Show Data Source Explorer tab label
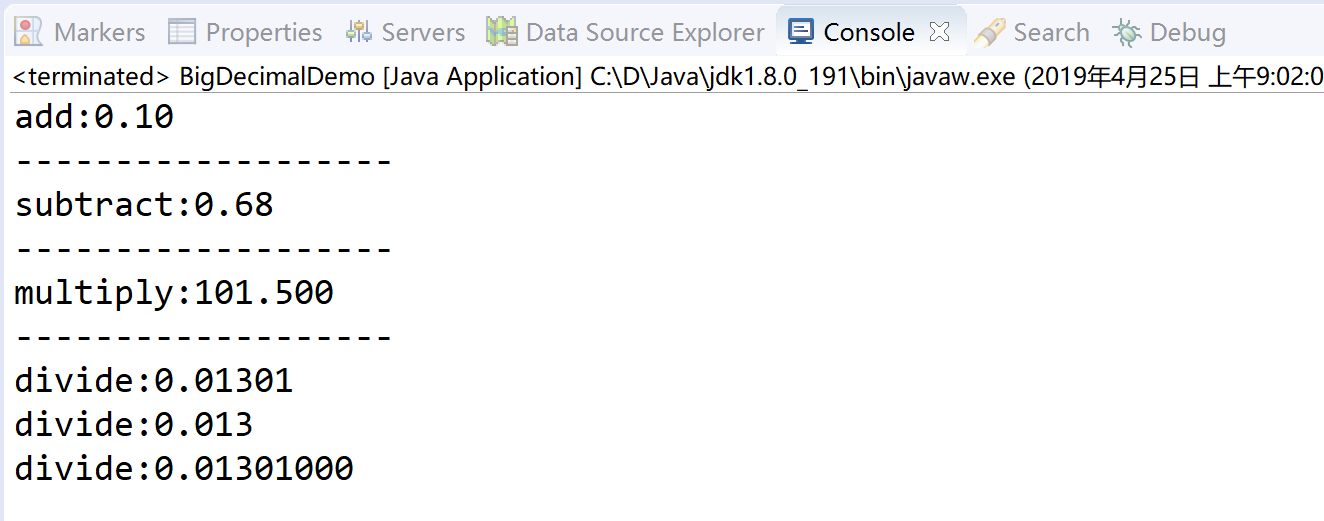The width and height of the screenshot is (1324, 521). click(x=644, y=32)
